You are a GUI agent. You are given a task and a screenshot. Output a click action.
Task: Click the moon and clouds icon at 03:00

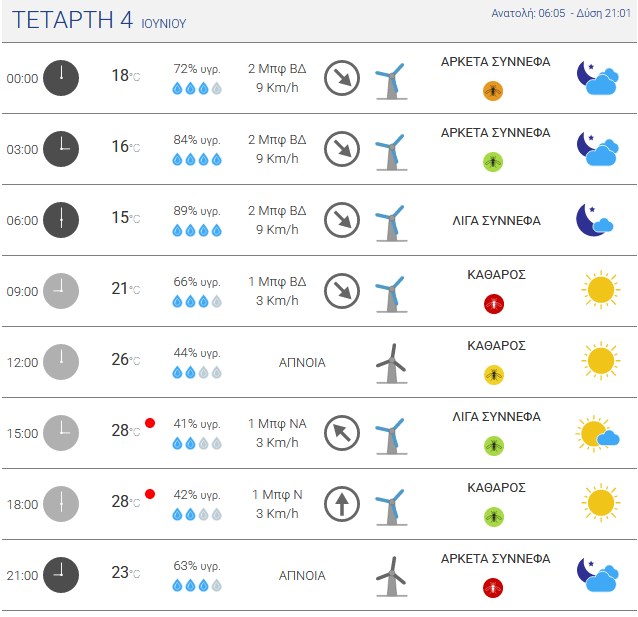[597, 149]
